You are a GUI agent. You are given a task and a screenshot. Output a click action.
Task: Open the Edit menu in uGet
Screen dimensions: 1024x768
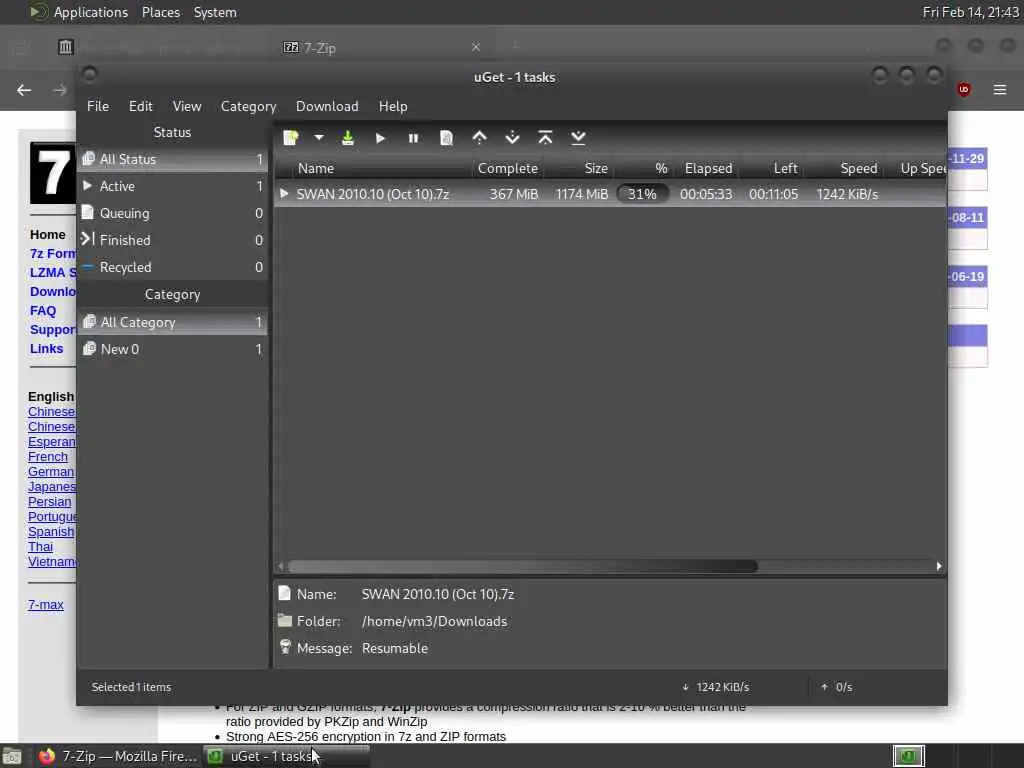[140, 106]
